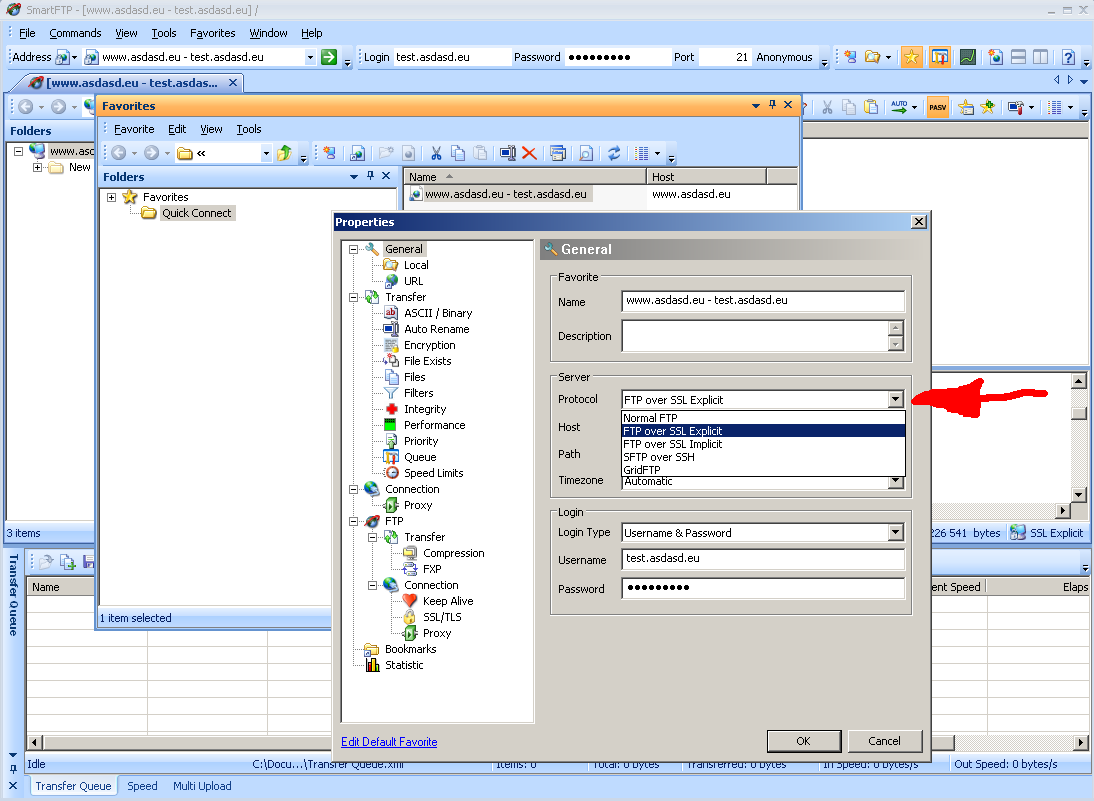Click Username field in Properties dialog
Image resolution: width=1094 pixels, height=801 pixels.
(763, 559)
